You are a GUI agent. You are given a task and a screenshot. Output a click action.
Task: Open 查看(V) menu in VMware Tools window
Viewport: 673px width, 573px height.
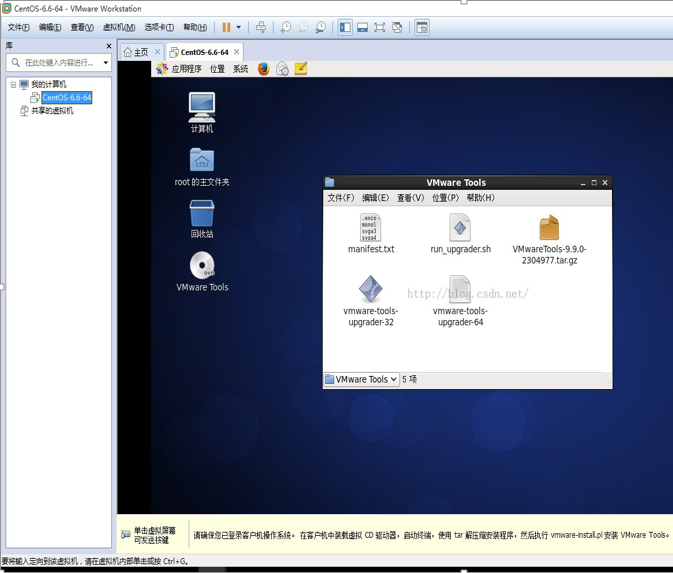tap(410, 198)
